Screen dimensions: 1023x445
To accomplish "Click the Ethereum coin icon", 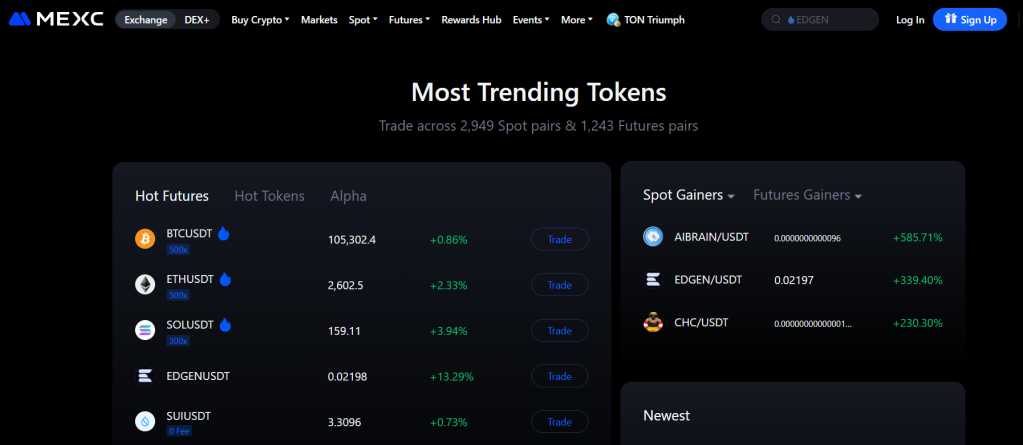I will tap(145, 285).
